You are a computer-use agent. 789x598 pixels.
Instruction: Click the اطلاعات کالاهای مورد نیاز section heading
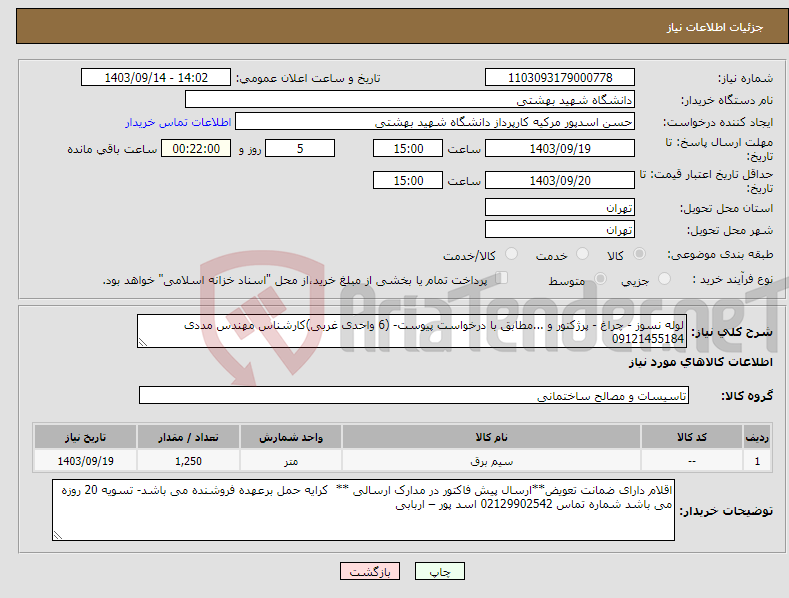pos(700,362)
